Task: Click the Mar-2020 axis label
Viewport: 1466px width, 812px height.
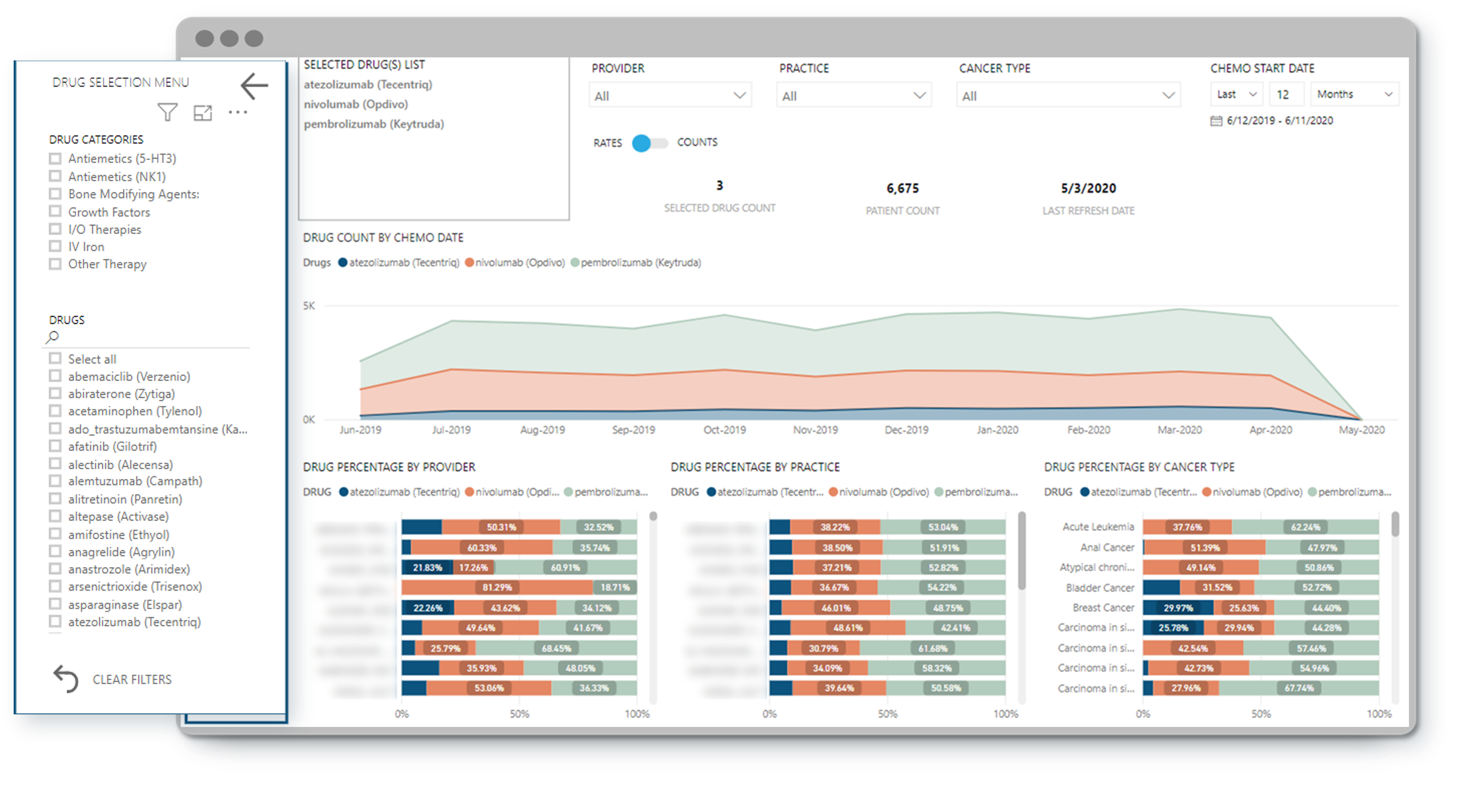Action: (1180, 430)
